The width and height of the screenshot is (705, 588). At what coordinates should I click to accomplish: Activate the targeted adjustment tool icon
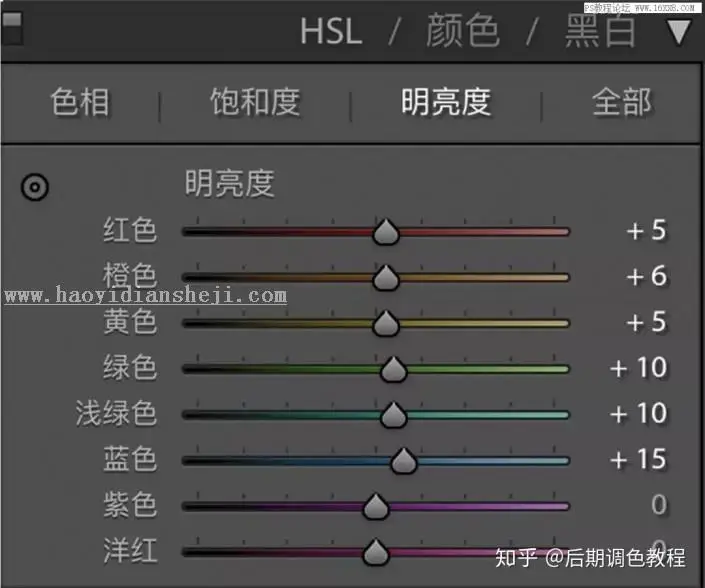(35, 187)
